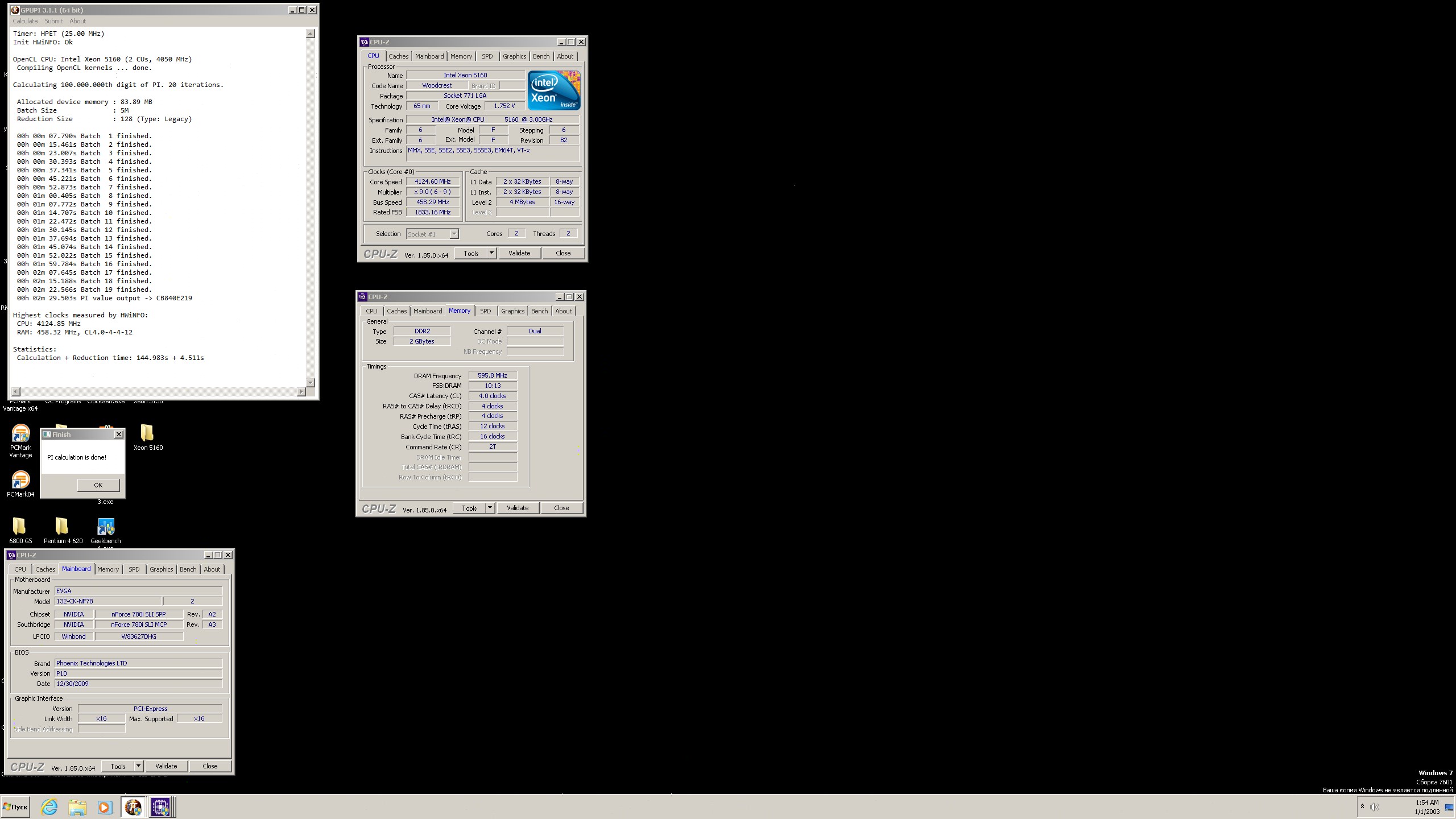
Task: Switch to Bench tab in CPU window
Action: click(541, 56)
